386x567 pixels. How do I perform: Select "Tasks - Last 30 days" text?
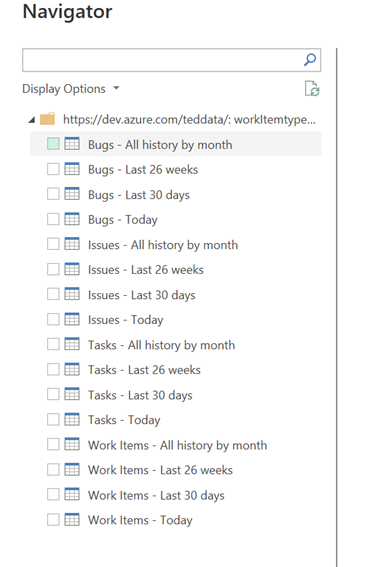point(140,395)
